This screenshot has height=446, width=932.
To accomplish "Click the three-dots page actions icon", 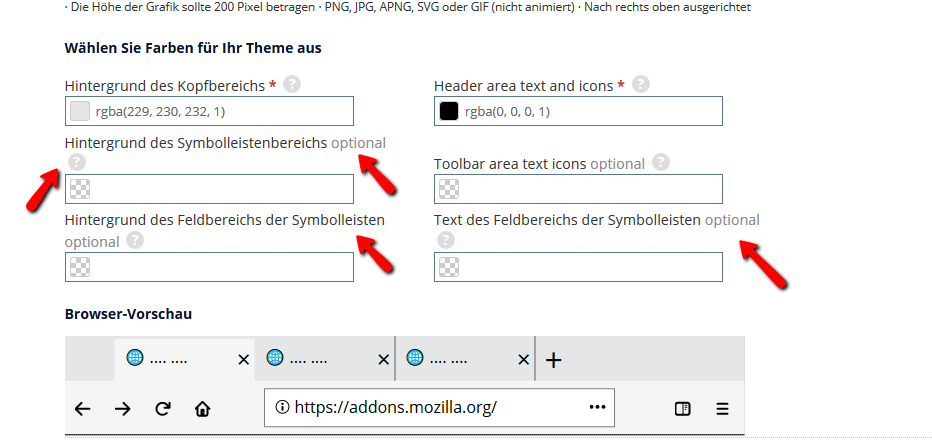I will (x=597, y=407).
